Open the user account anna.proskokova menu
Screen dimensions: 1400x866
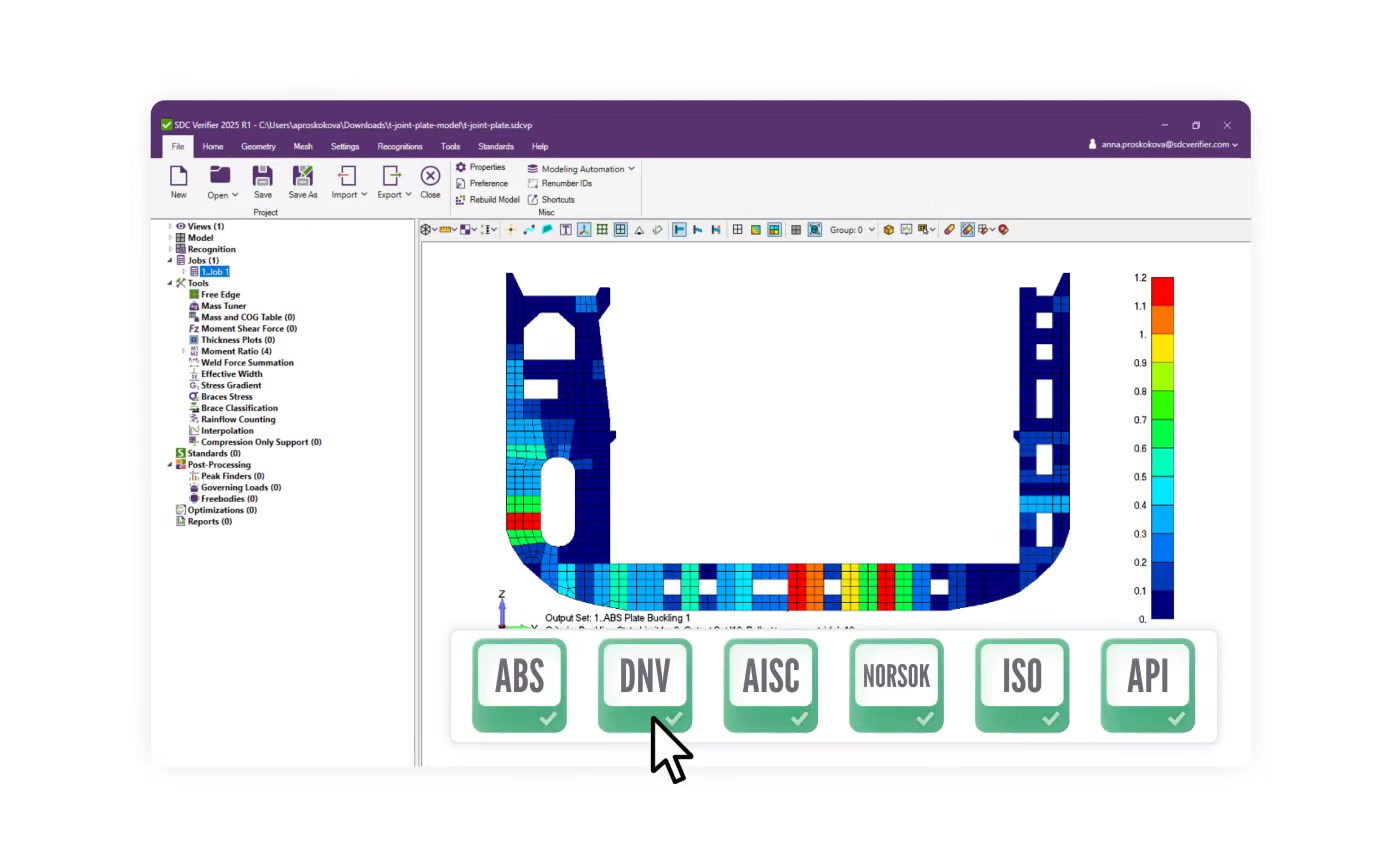tap(1164, 145)
